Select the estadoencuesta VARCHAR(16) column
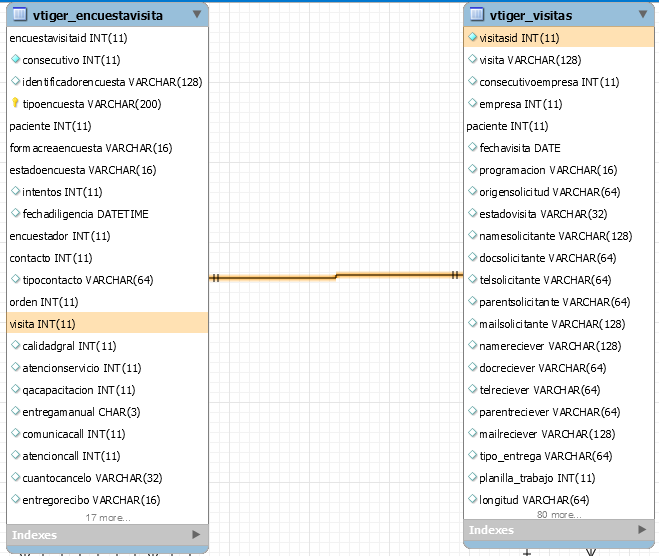Screen dimensions: 659x556 pos(107,170)
